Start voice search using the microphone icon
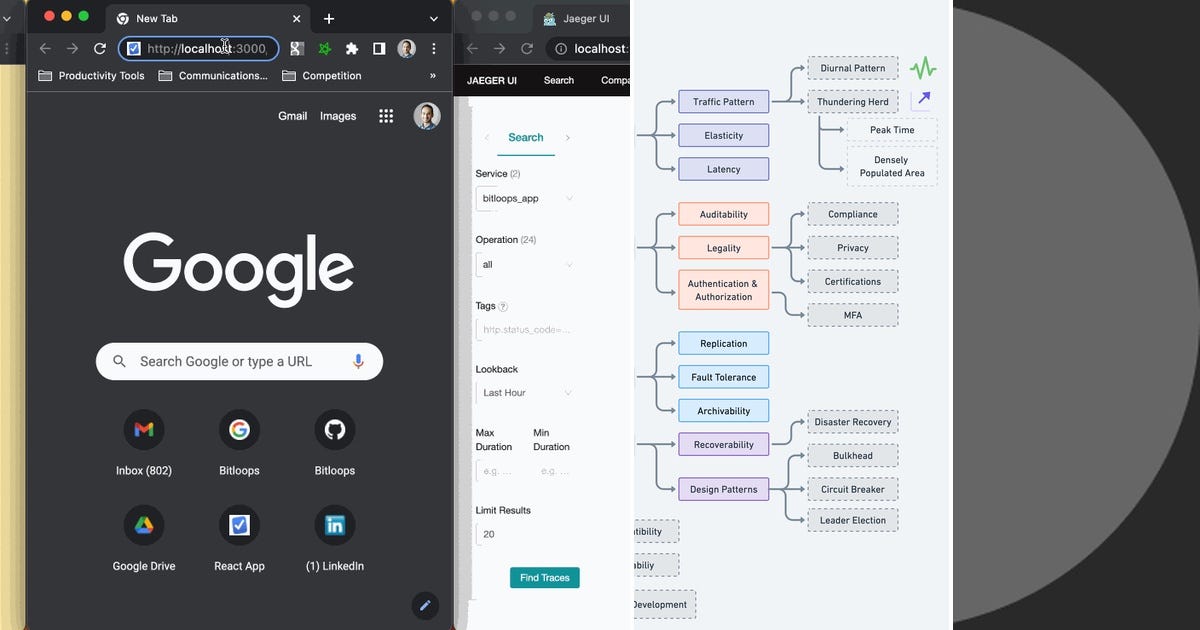 pyautogui.click(x=358, y=361)
